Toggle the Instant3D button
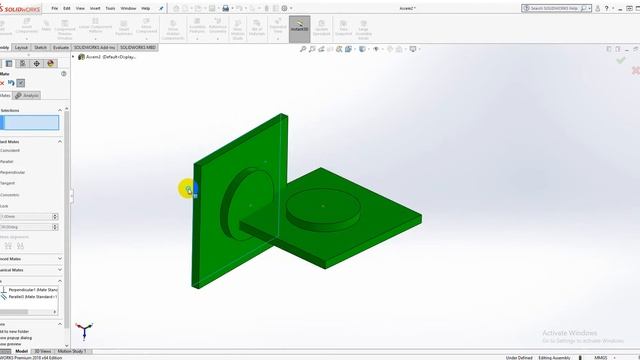The width and height of the screenshot is (640, 360). 300,29
